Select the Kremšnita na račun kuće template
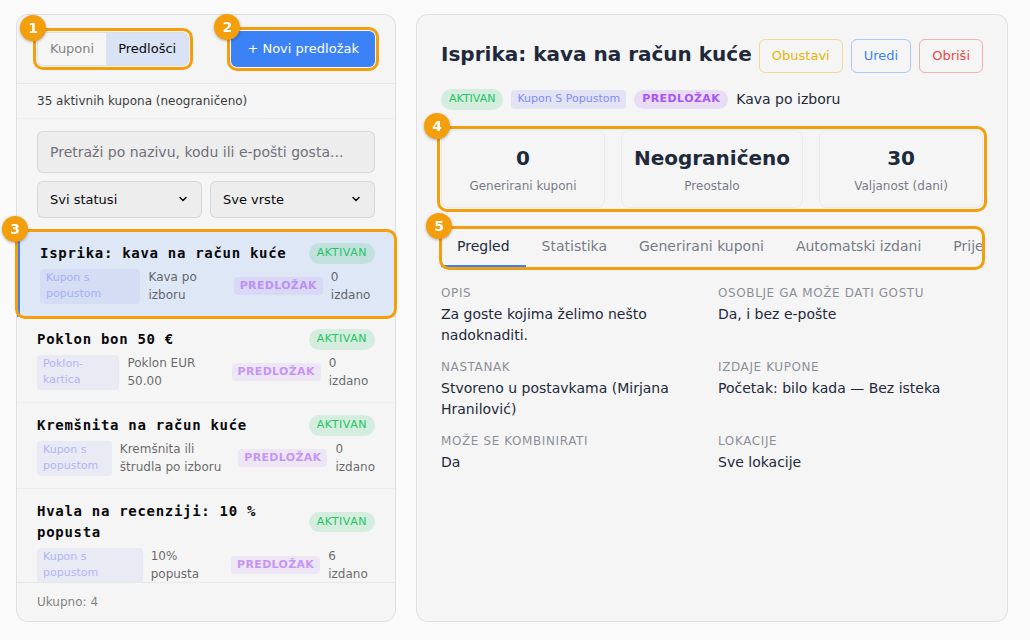The width and height of the screenshot is (1030, 640). [206, 446]
